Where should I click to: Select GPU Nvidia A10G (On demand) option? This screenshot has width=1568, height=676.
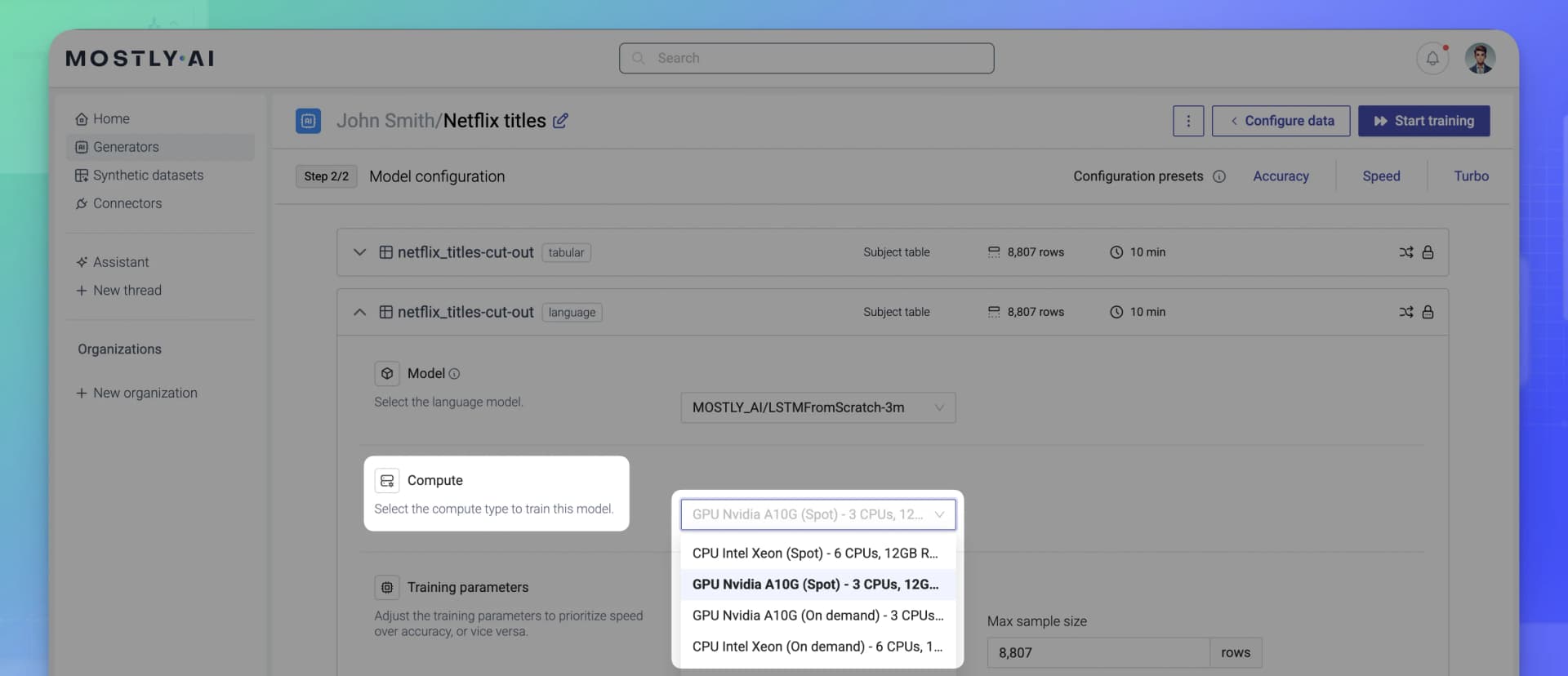[x=817, y=616]
